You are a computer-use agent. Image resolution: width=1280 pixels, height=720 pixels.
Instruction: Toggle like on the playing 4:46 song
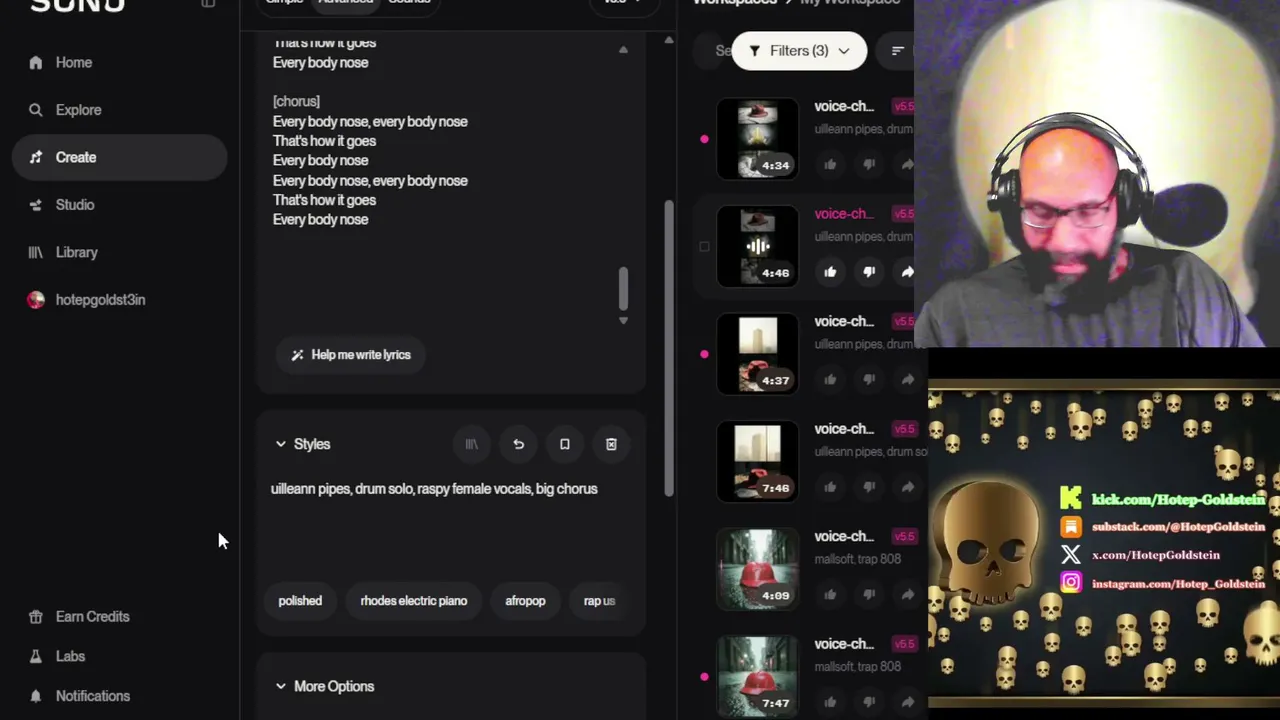[x=830, y=271]
